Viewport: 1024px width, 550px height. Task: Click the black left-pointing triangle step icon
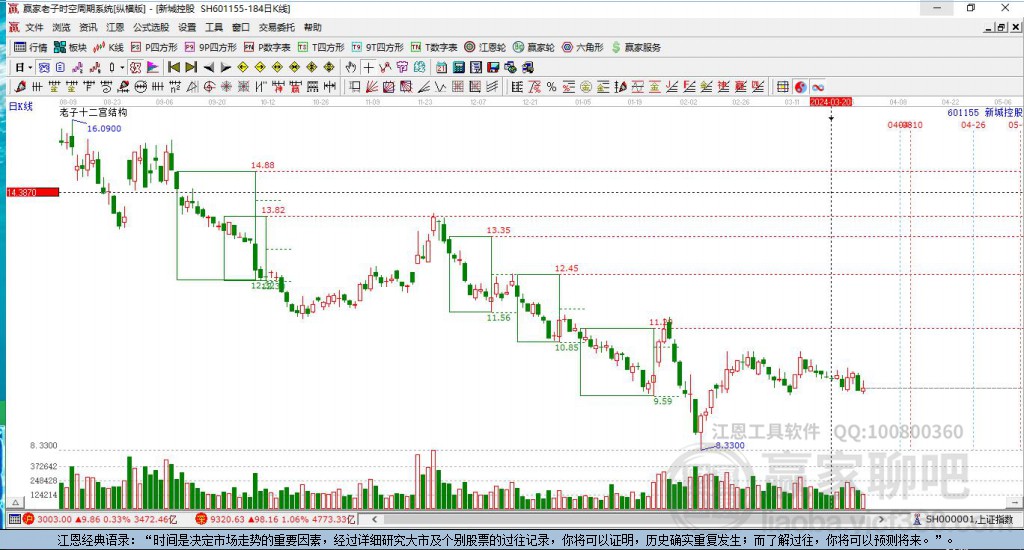point(208,67)
